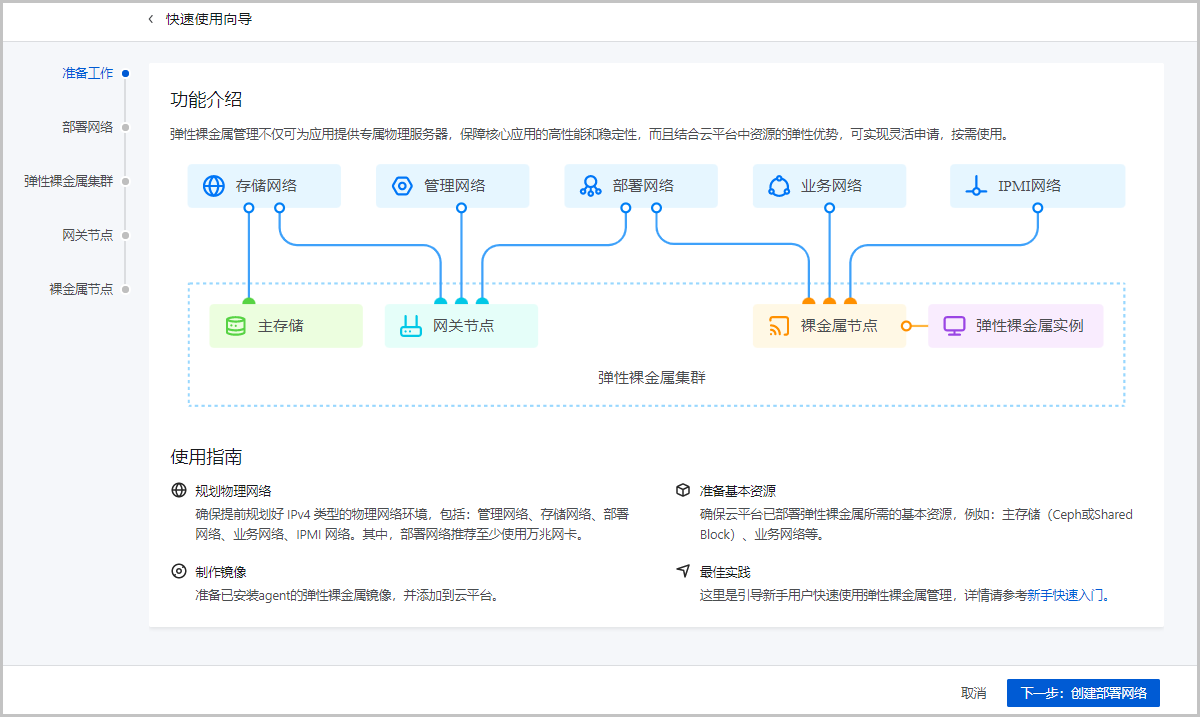Go to the 部署网络 wizard step
The image size is (1200, 717).
(x=88, y=127)
